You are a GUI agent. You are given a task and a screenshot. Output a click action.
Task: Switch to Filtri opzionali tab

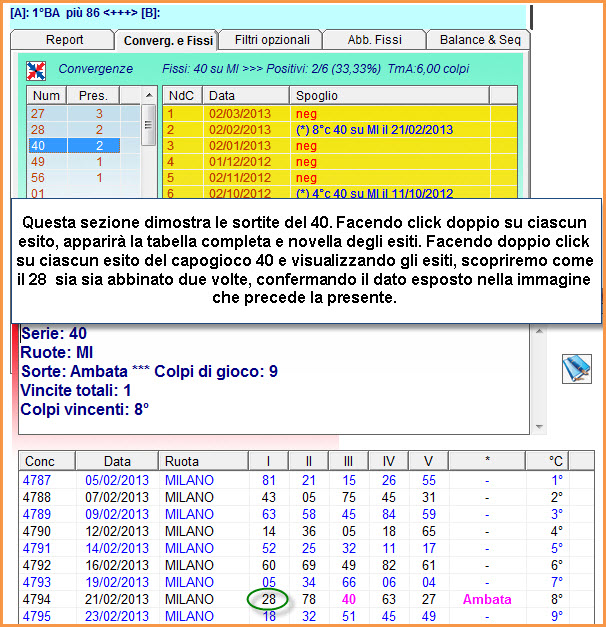click(272, 40)
